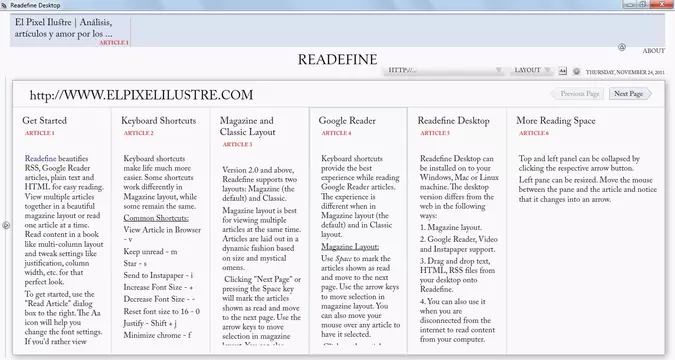
Task: Select the Google Reader article heading
Action: (347, 121)
